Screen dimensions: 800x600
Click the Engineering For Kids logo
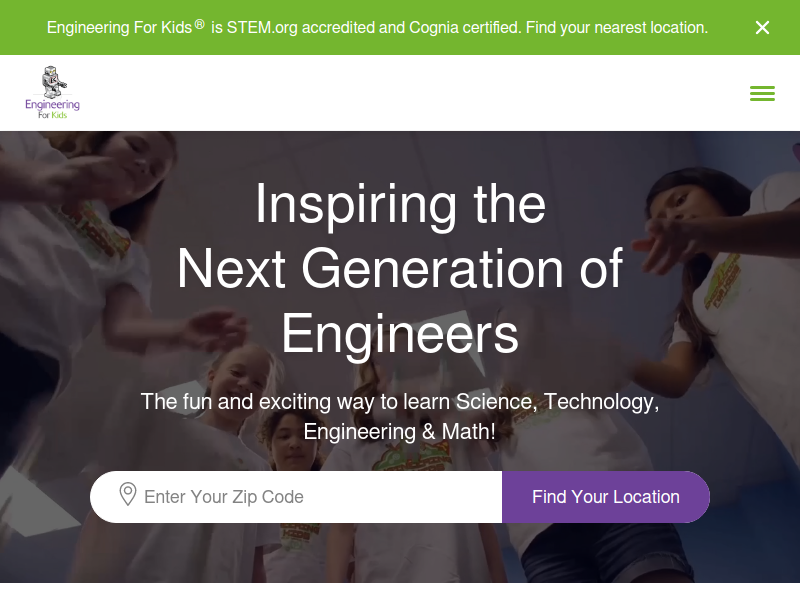point(53,93)
